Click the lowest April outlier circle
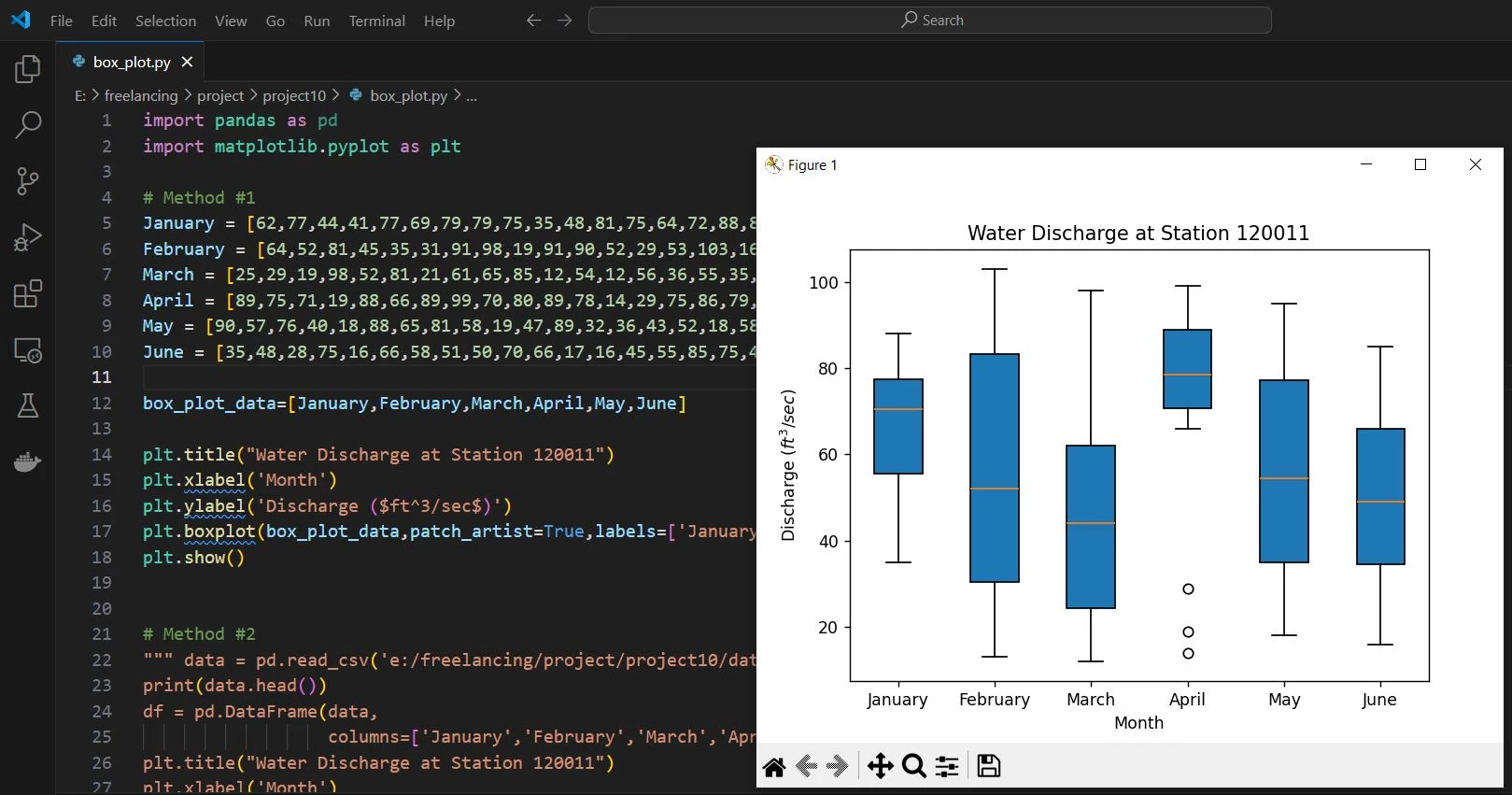 1188,653
